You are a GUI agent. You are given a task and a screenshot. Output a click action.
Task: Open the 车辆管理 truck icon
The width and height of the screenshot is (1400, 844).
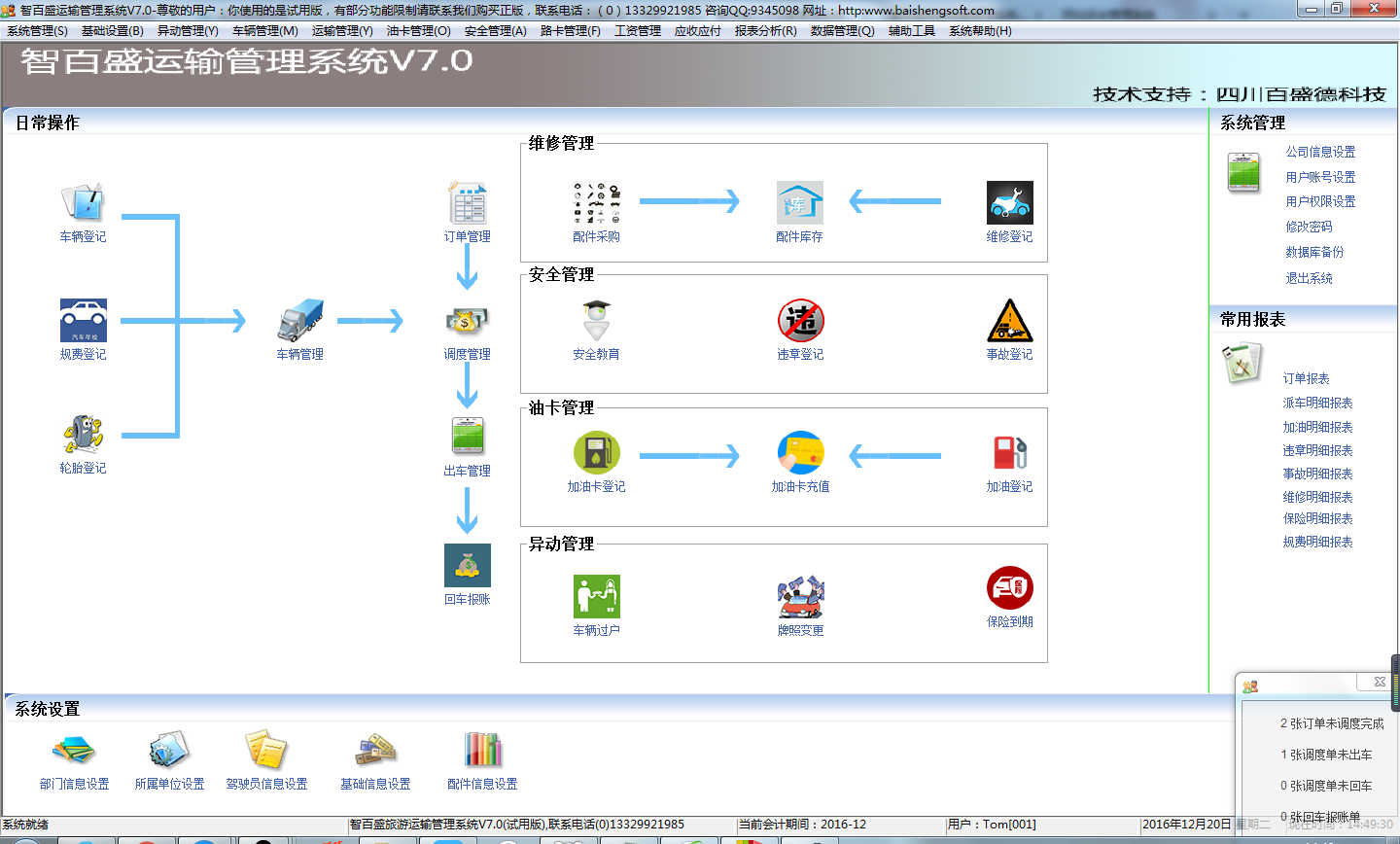[299, 320]
